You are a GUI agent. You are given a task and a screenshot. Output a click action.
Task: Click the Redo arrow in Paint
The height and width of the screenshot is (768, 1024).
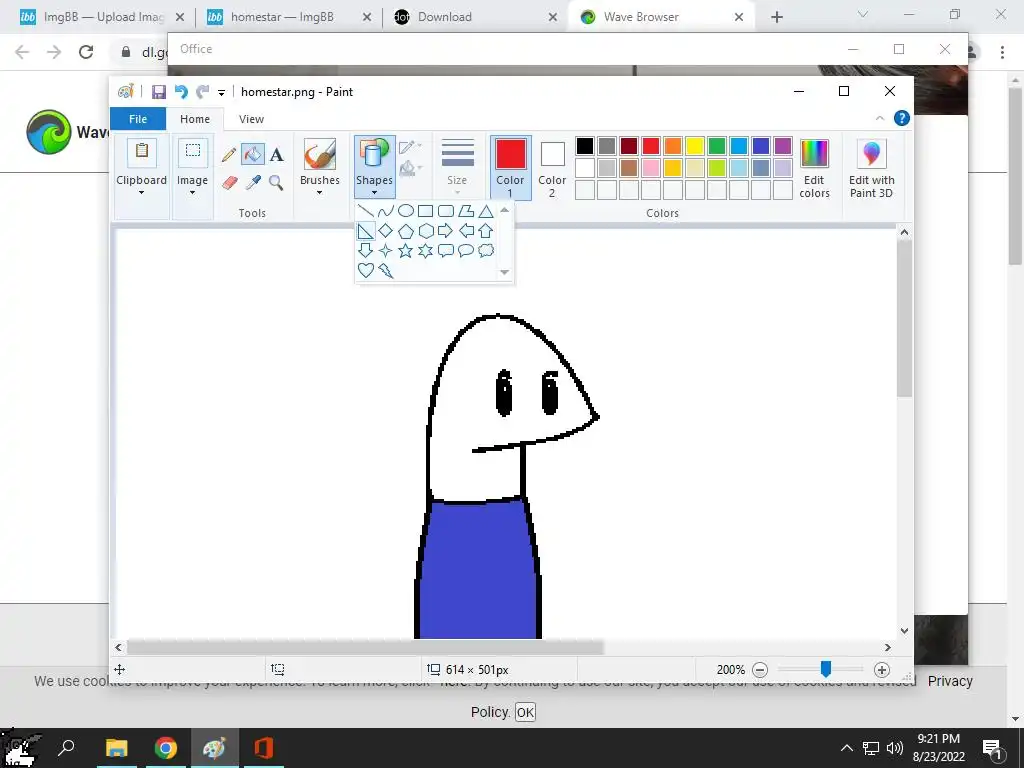point(203,92)
